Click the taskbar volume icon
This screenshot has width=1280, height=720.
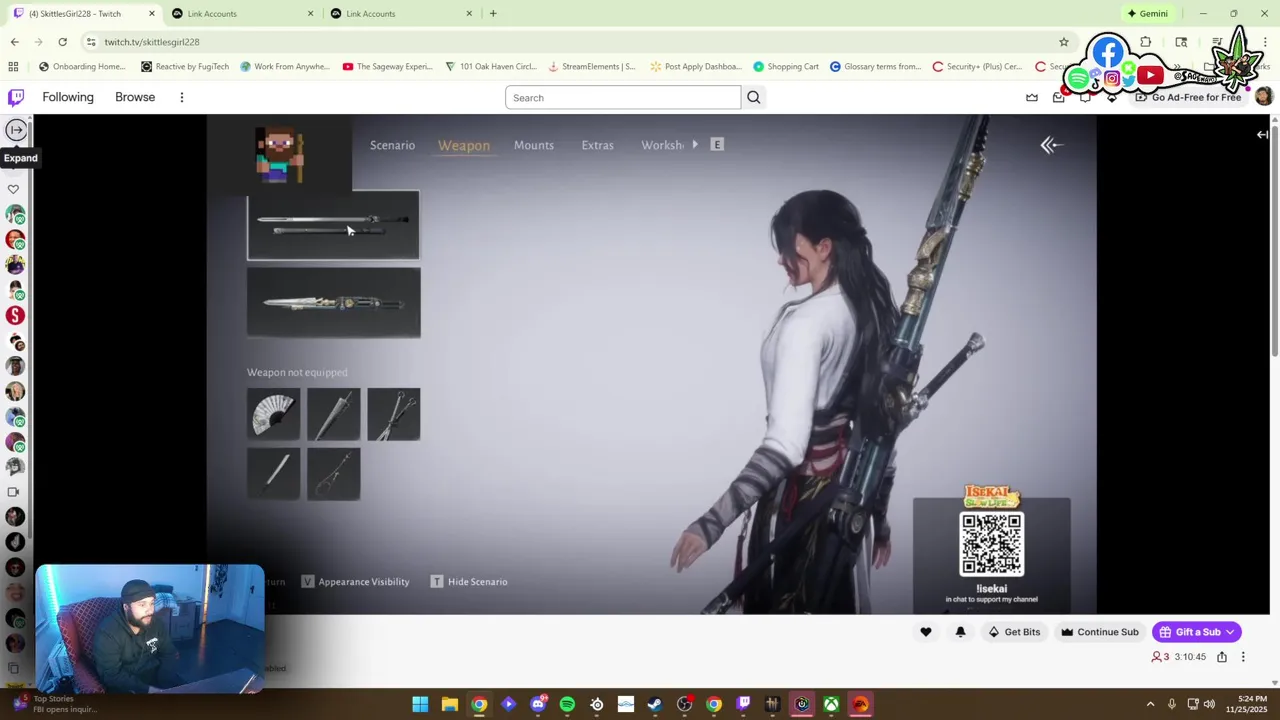tap(1209, 705)
